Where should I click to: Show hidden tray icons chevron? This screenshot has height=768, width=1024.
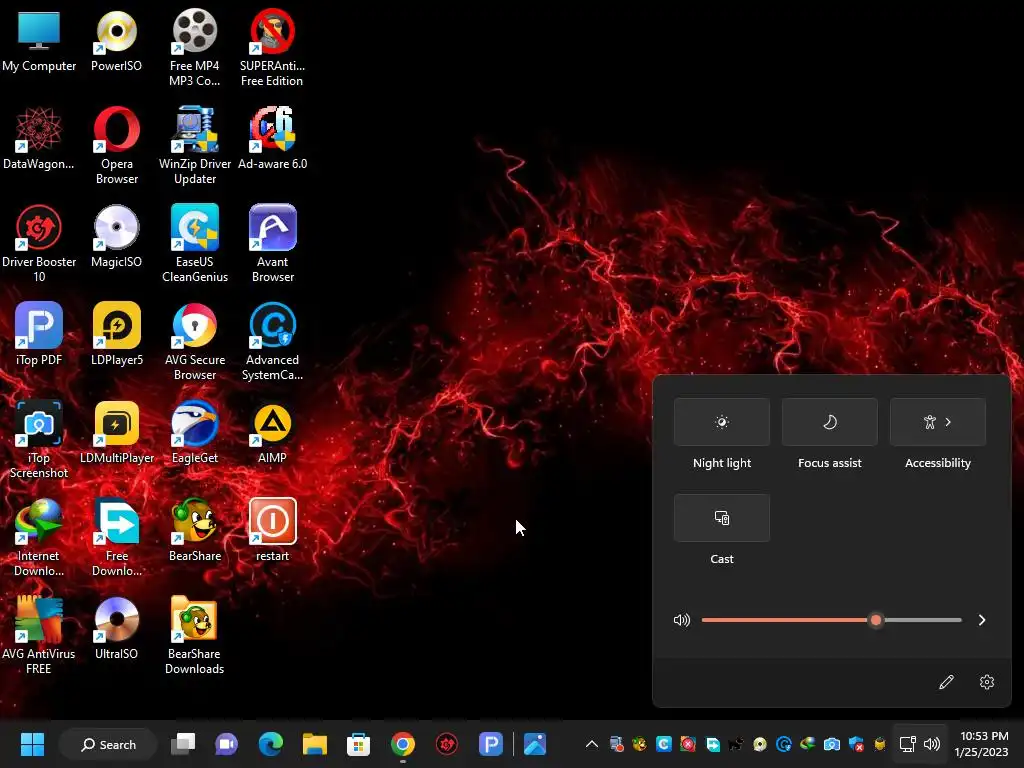click(592, 744)
